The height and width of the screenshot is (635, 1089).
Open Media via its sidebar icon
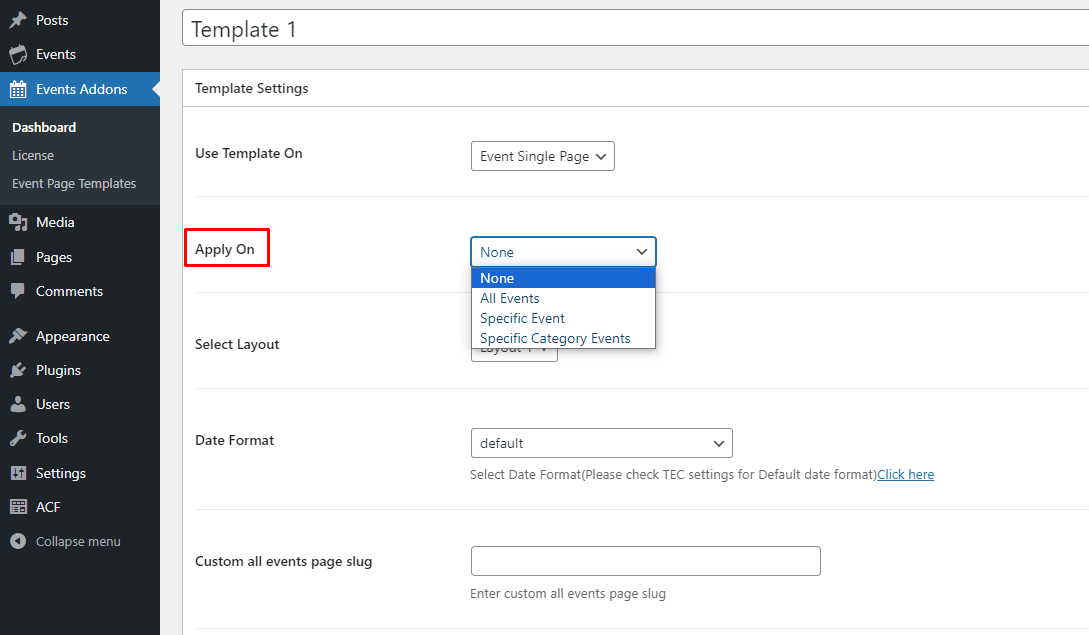pyautogui.click(x=18, y=222)
